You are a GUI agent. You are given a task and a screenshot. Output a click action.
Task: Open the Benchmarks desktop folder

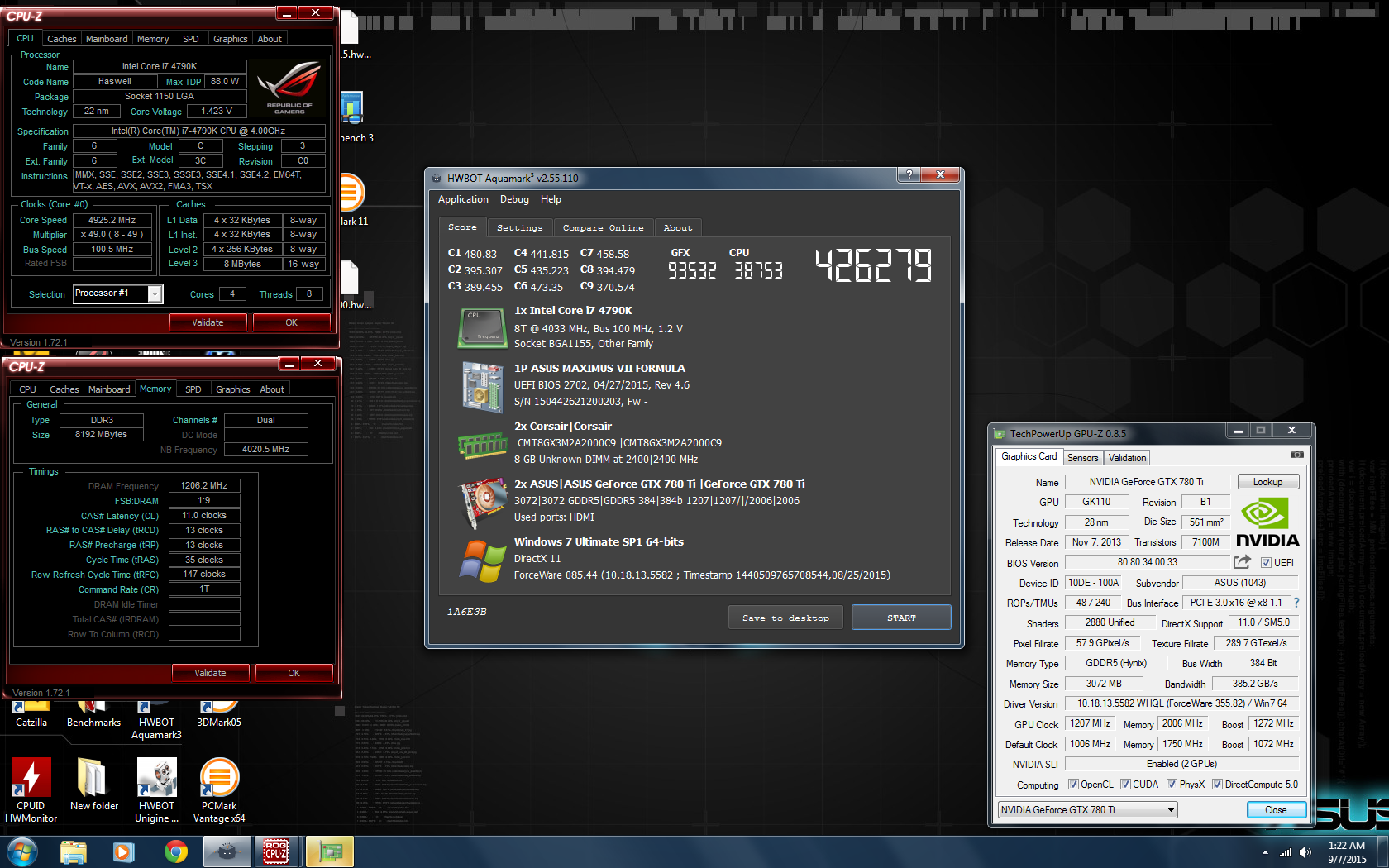93,714
